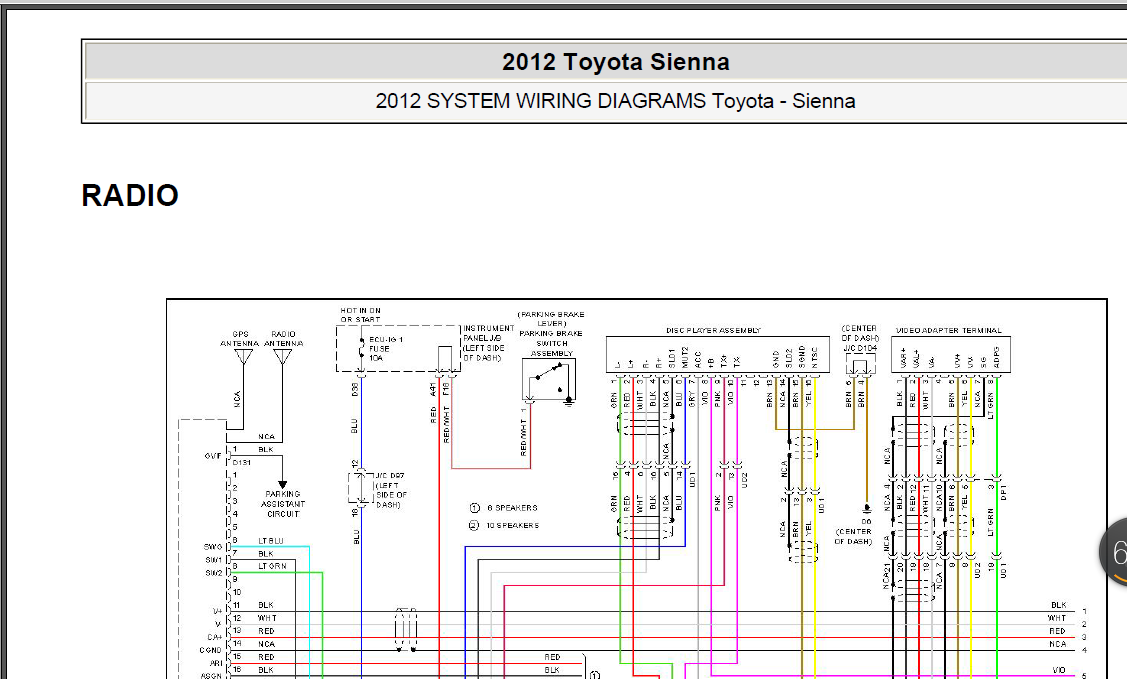The image size is (1127, 679).
Task: Click the D131 connector label
Action: (x=242, y=463)
